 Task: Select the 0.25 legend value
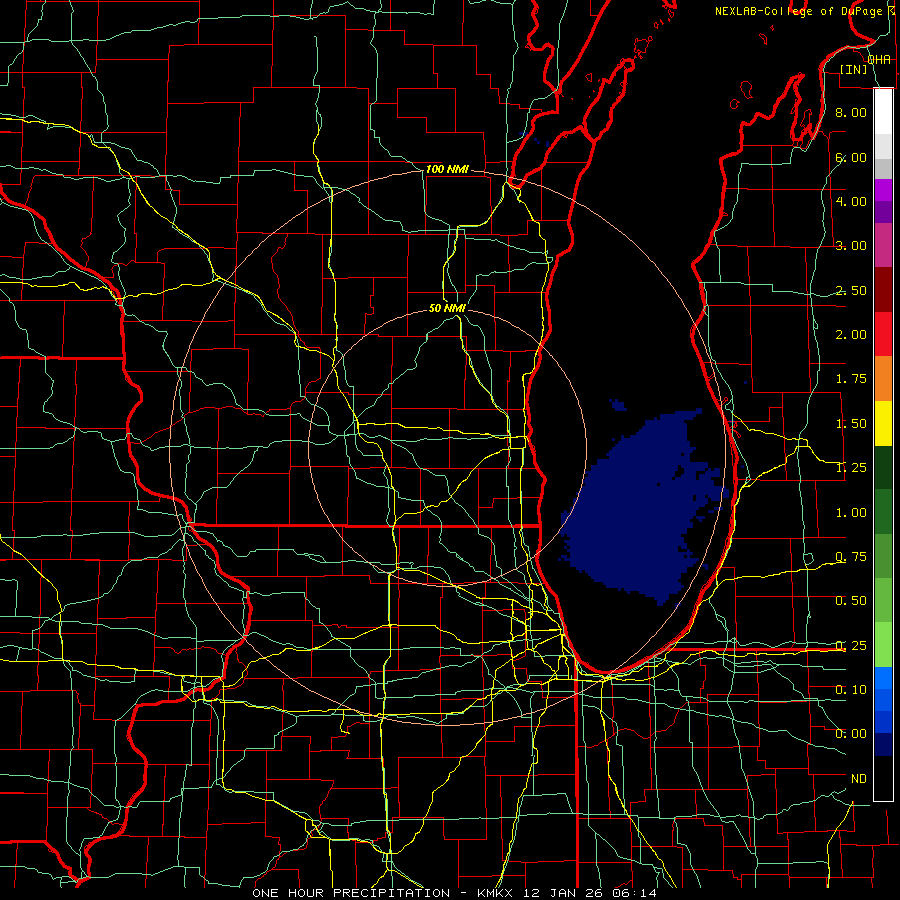tap(851, 646)
